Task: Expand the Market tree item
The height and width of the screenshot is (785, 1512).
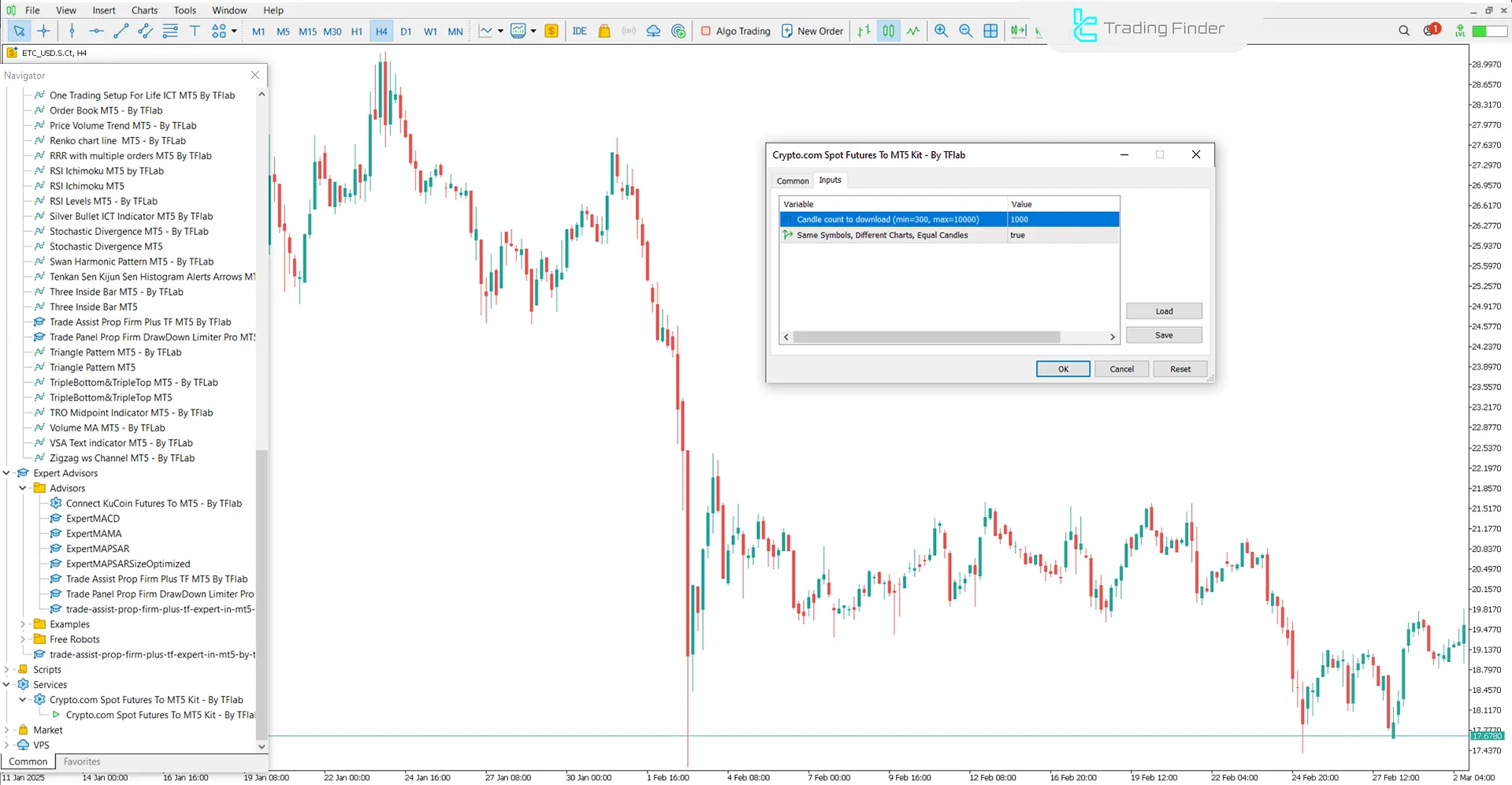Action: point(7,729)
